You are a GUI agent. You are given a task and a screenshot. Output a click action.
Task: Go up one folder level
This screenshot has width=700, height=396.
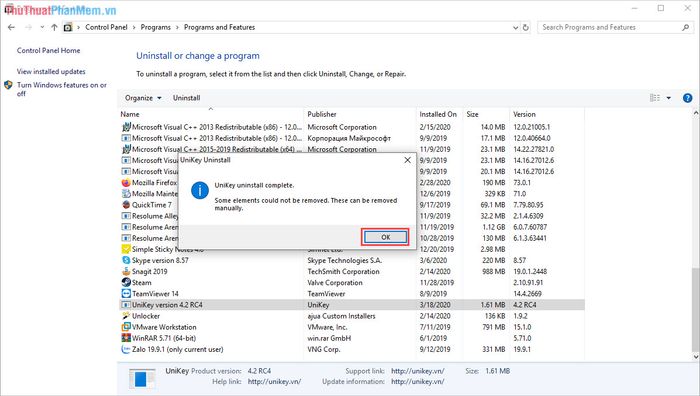point(54,27)
